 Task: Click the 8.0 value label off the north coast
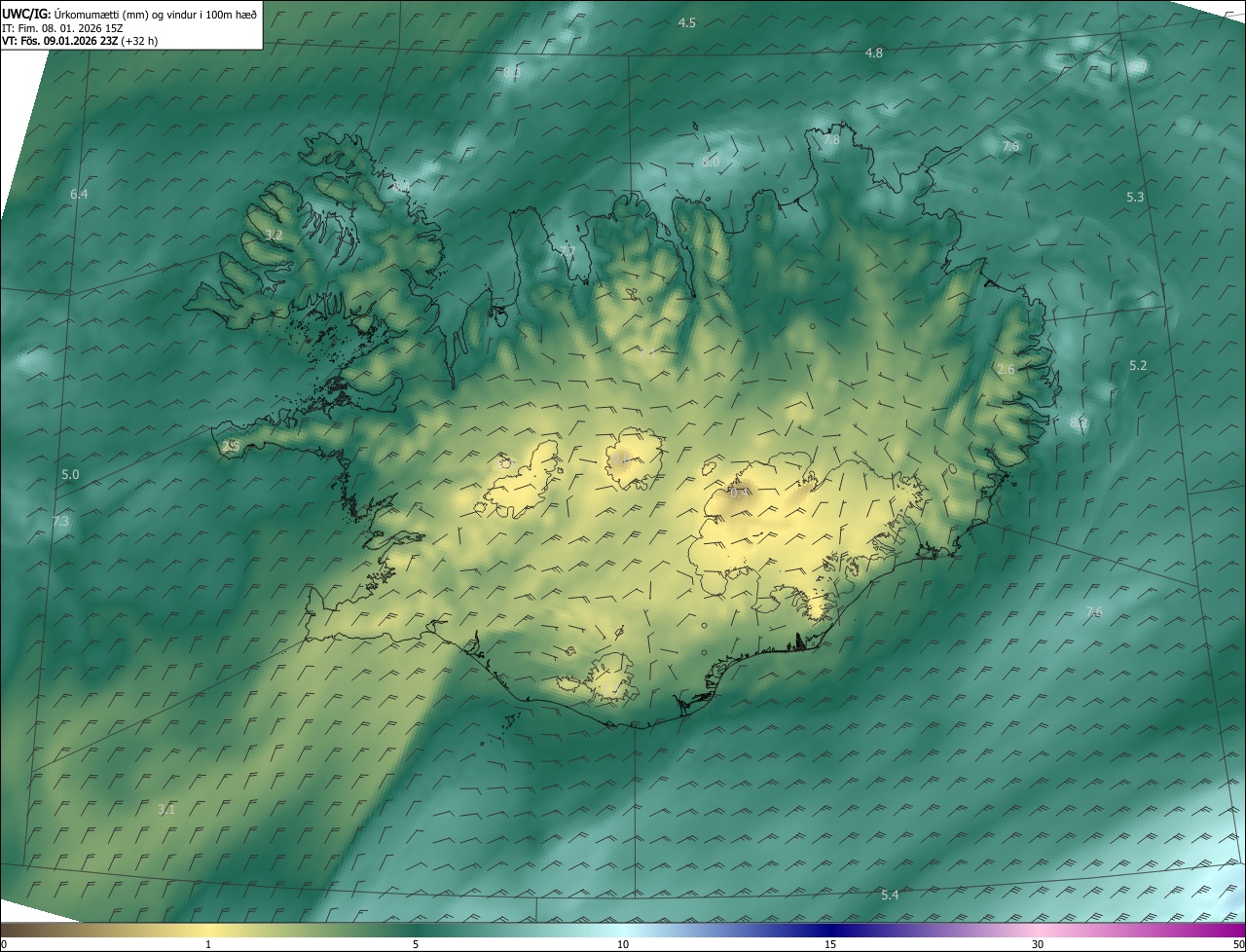pos(711,162)
